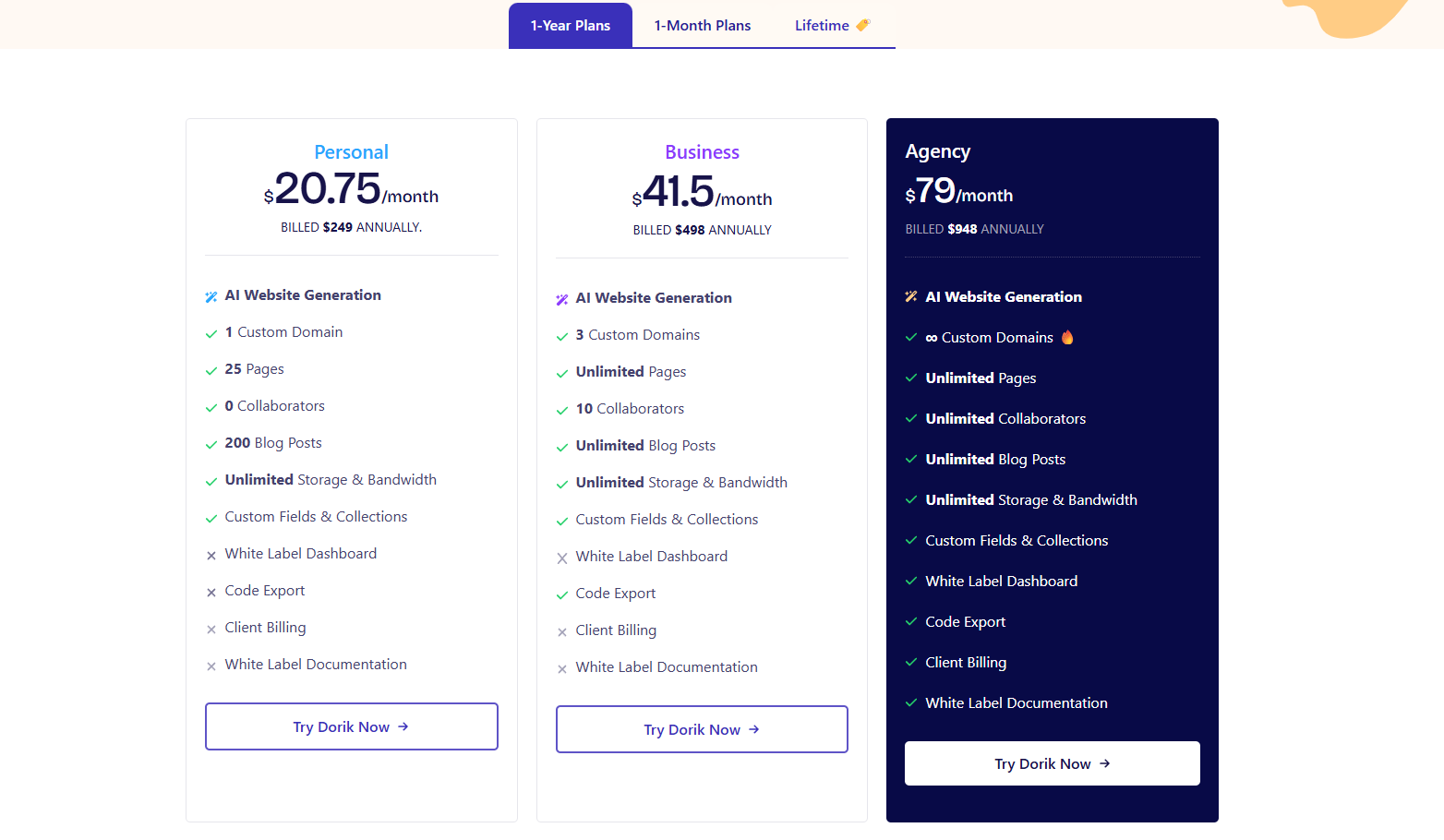Click the cross icon beside Personal White Label Dashboard
Viewport: 1444px width, 840px height.
pos(211,555)
